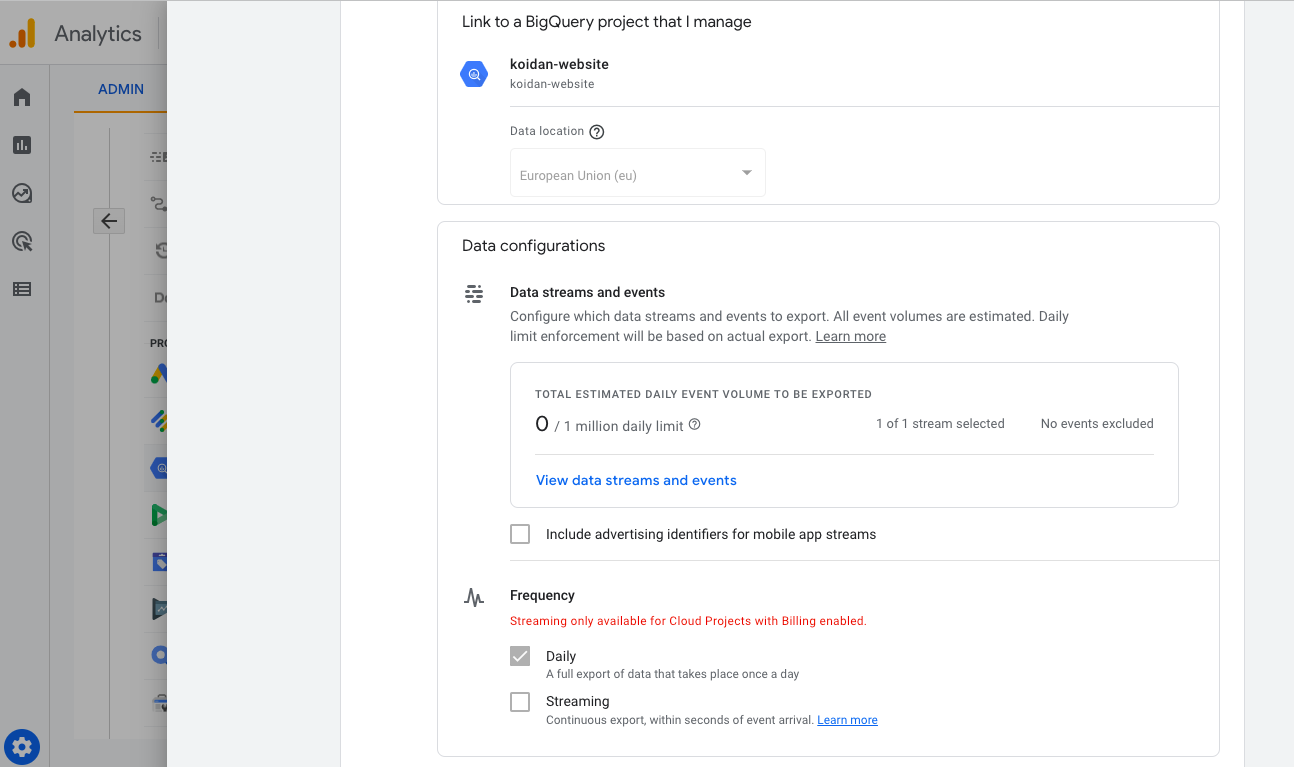Enable the Streaming export checkbox

click(x=520, y=702)
